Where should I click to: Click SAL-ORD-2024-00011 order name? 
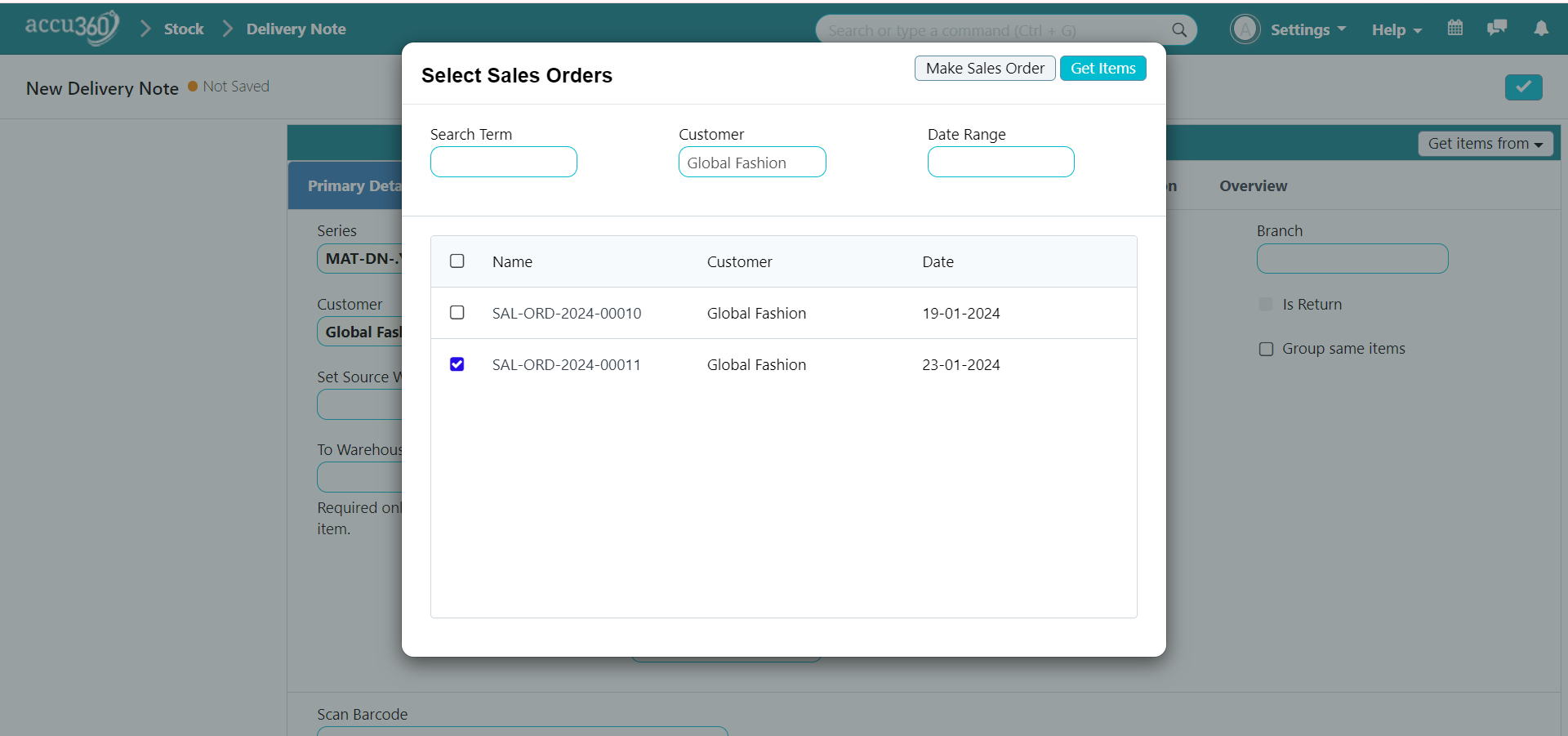(x=566, y=364)
